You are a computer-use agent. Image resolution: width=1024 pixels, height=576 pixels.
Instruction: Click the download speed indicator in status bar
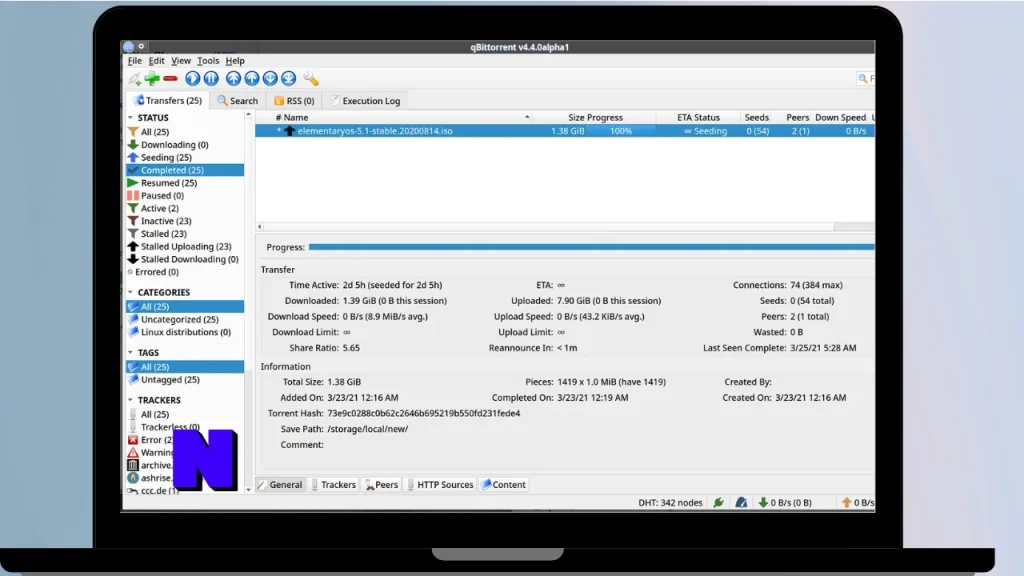(785, 502)
